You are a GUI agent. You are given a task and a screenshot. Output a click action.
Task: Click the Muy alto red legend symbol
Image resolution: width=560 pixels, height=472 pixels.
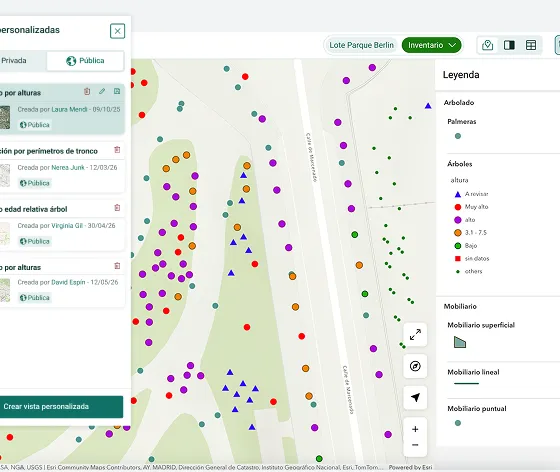458,207
